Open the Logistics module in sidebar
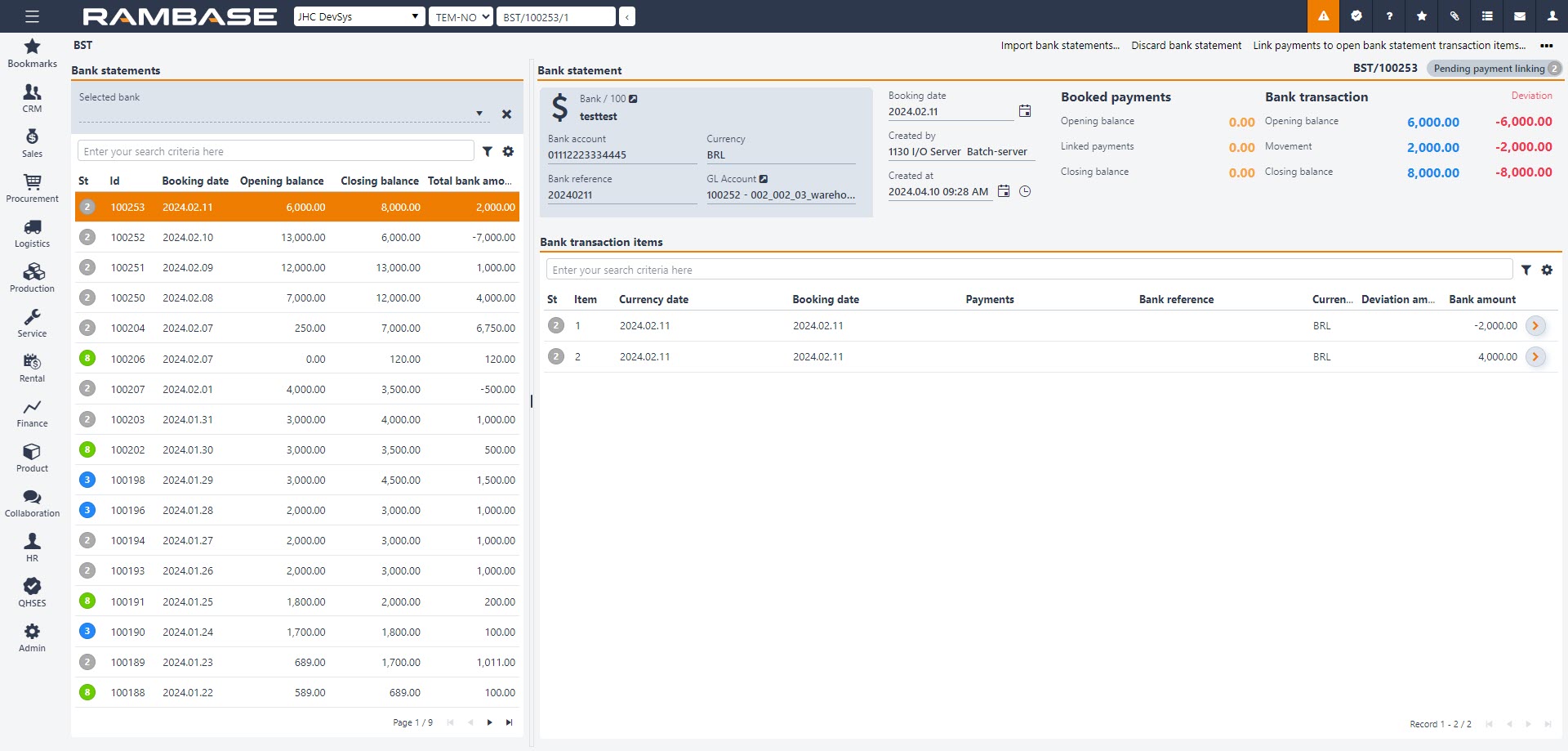The height and width of the screenshot is (751, 1568). (32, 233)
